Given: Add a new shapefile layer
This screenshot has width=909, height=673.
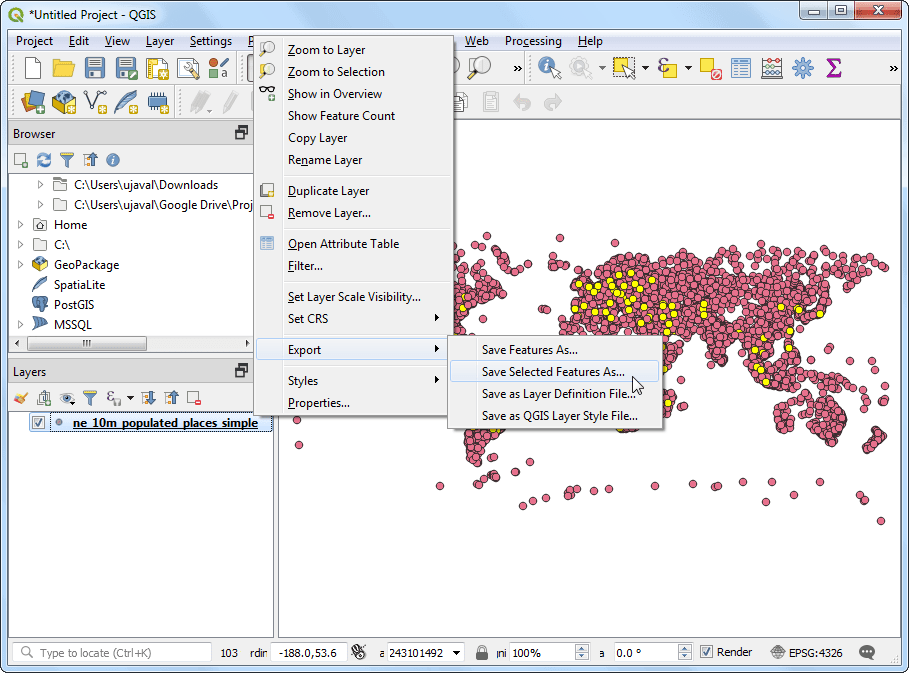Looking at the screenshot, I should click(x=95, y=101).
